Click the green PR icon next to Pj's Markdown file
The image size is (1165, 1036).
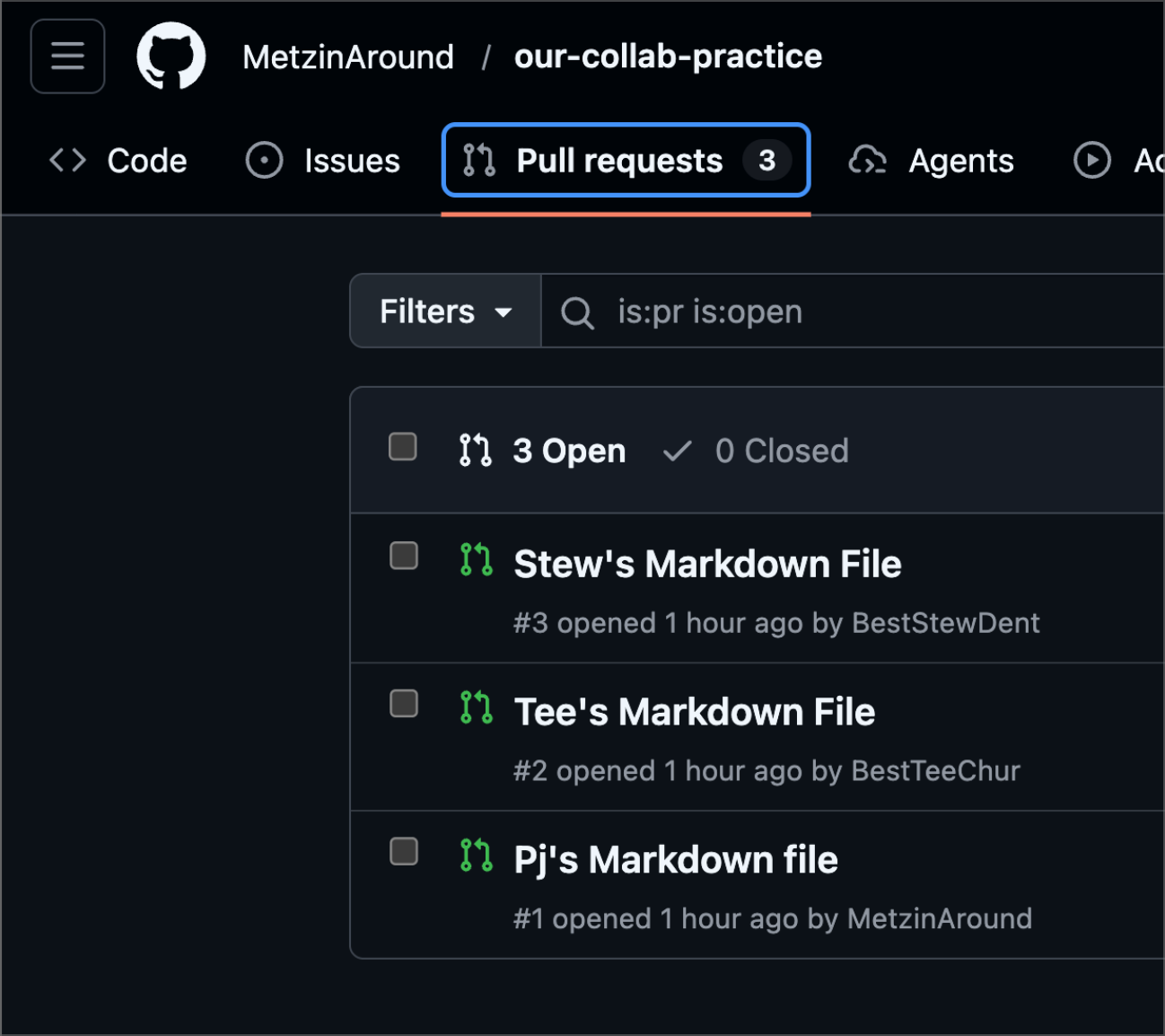(x=476, y=856)
